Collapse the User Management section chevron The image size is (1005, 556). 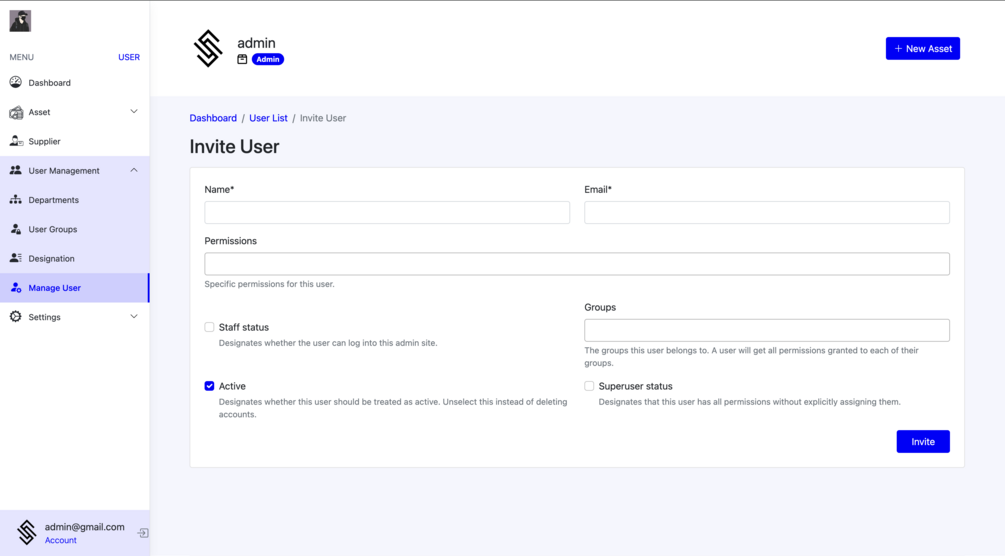pos(134,170)
